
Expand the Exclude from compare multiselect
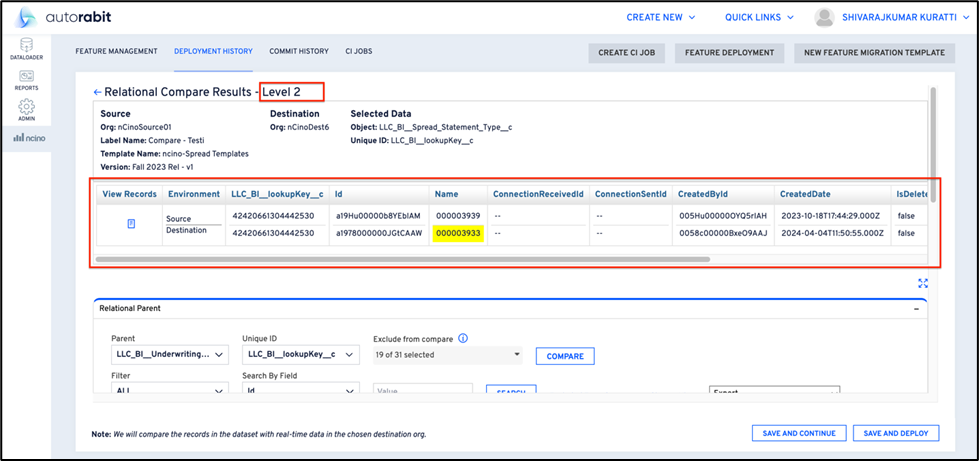[447, 355]
